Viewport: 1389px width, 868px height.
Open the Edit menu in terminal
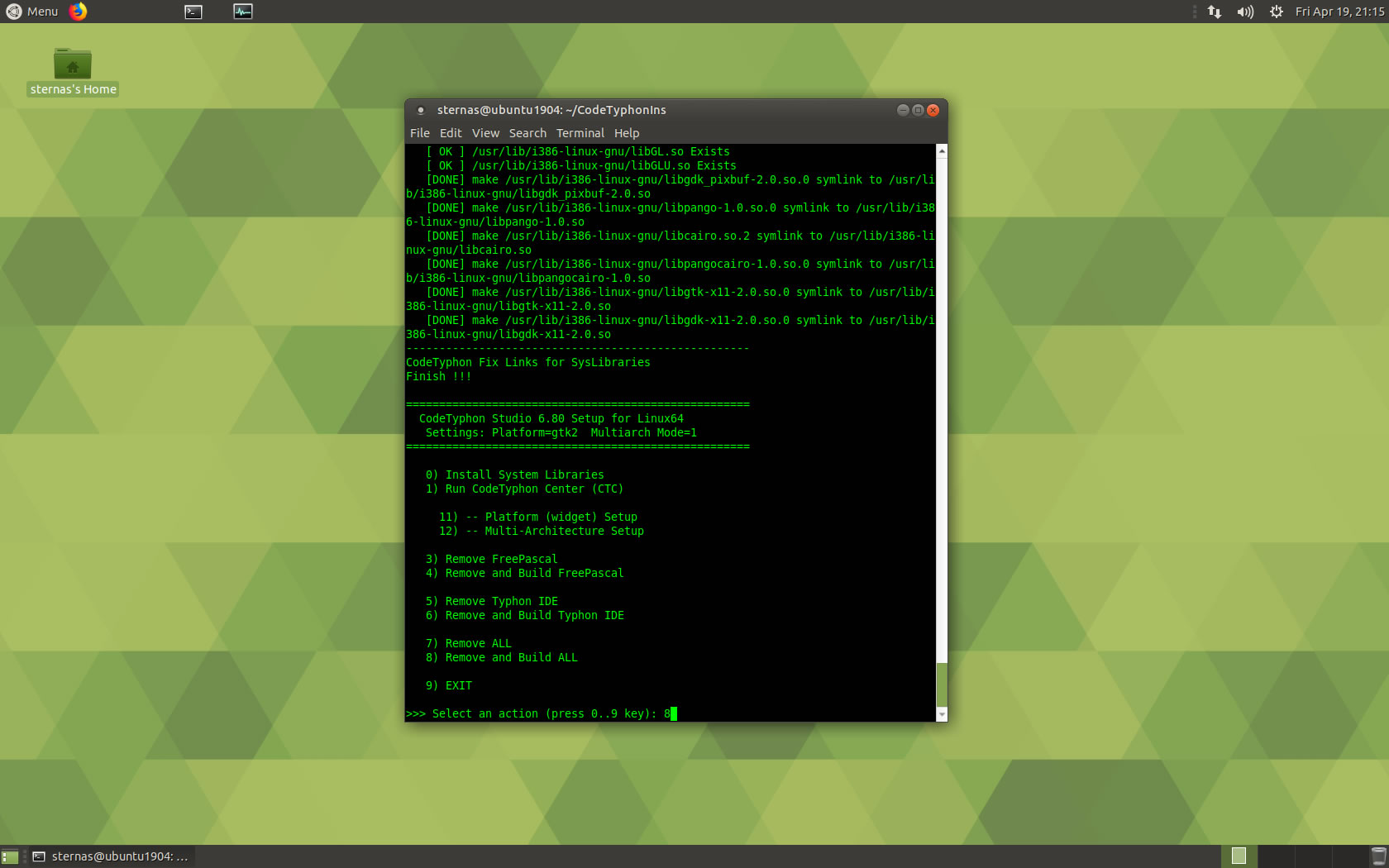click(451, 133)
